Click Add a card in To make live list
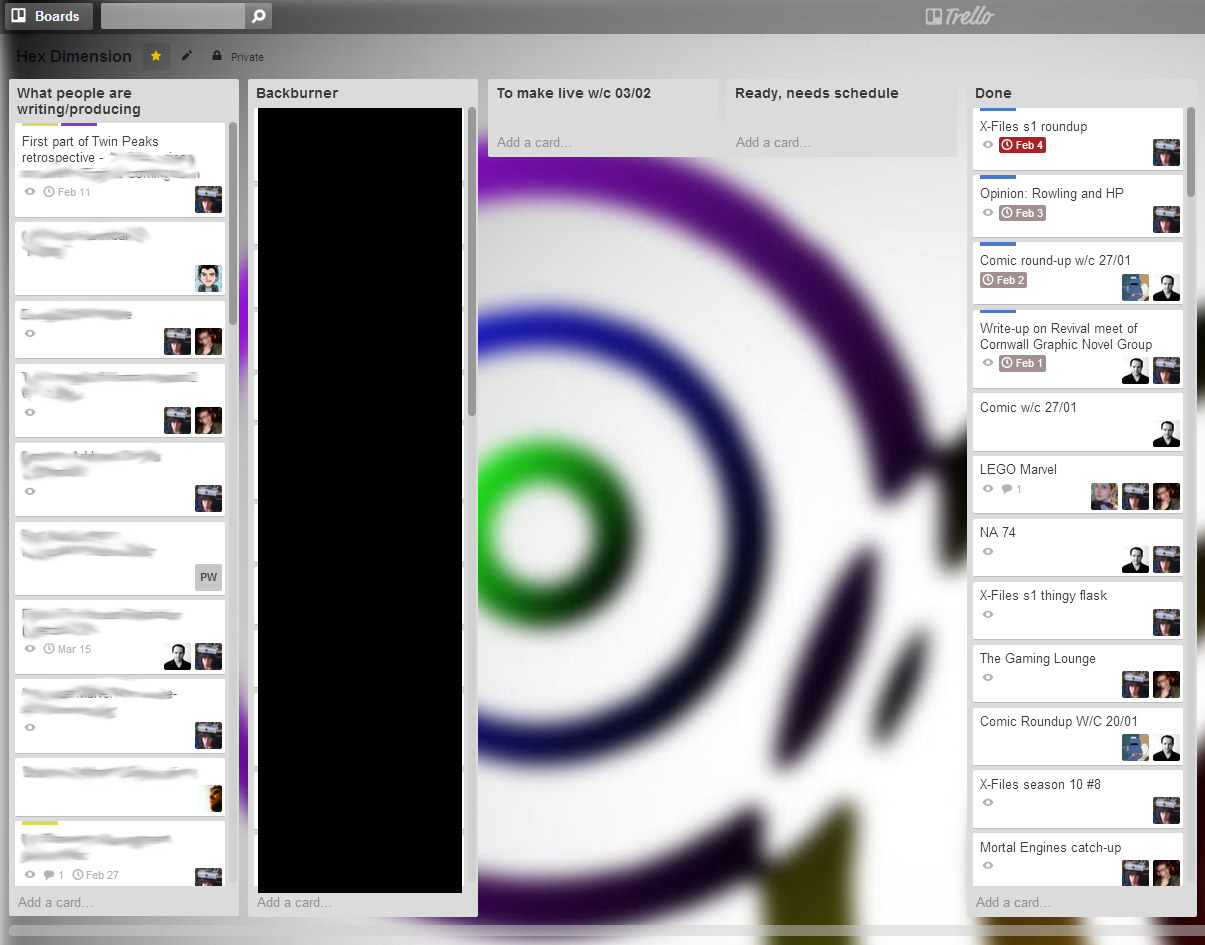1205x945 pixels. click(534, 142)
